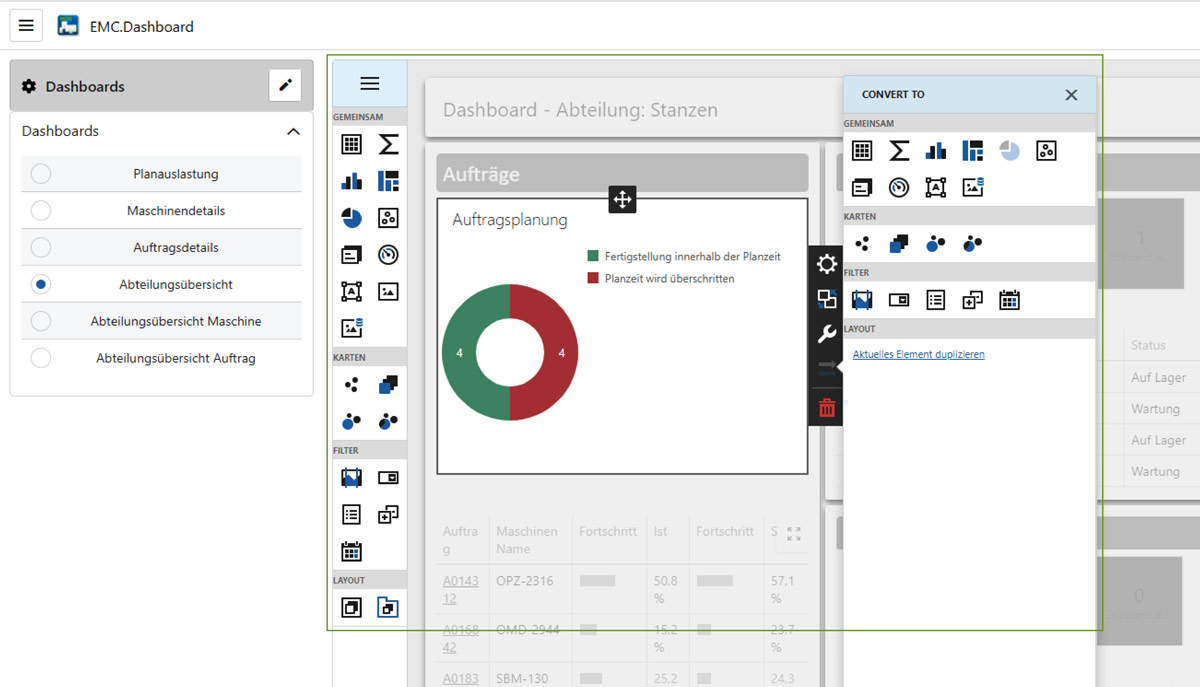Convert item to Grid in Convert To panel

(862, 151)
